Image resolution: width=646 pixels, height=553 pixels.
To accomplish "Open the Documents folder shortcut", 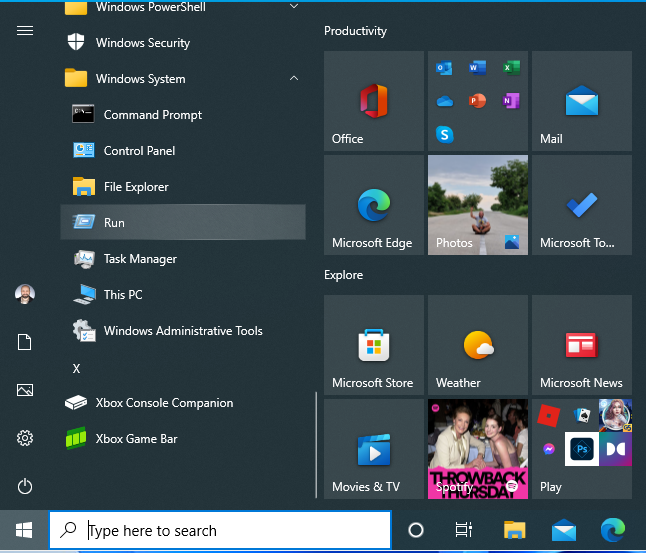I will point(25,342).
